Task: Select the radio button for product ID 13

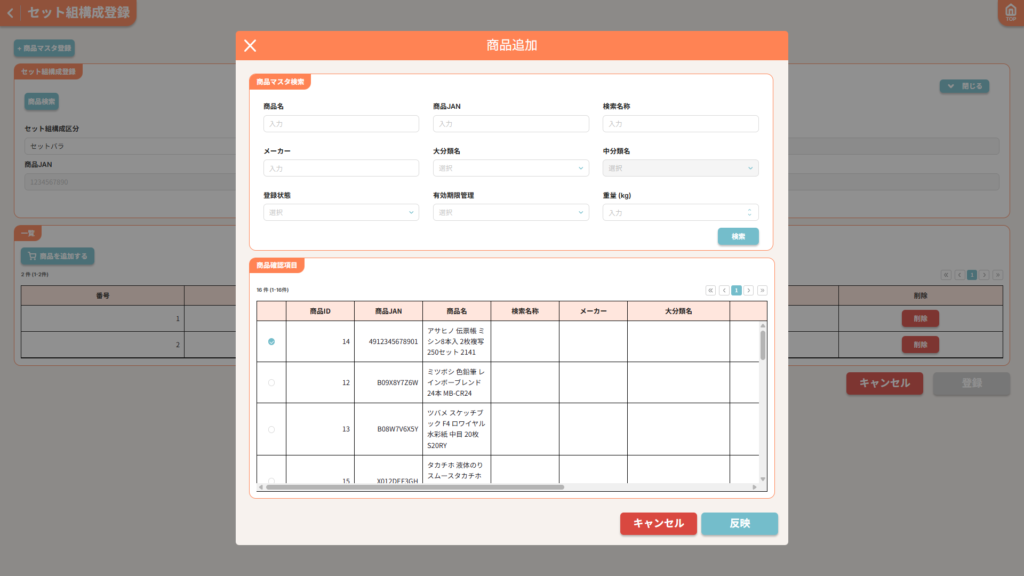Action: [272, 429]
